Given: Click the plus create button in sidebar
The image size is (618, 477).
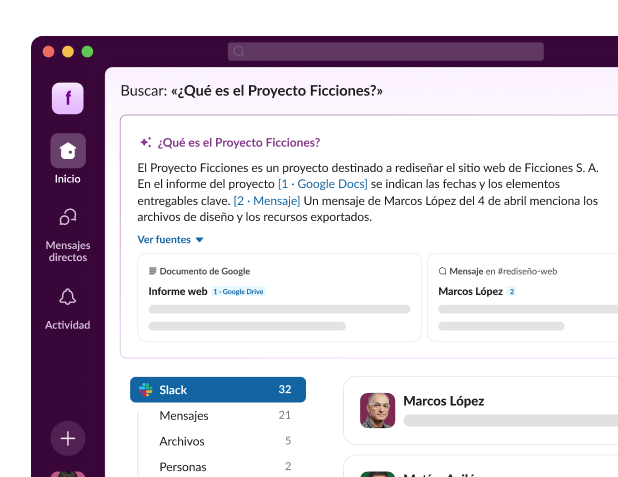Looking at the screenshot, I should pos(68,438).
